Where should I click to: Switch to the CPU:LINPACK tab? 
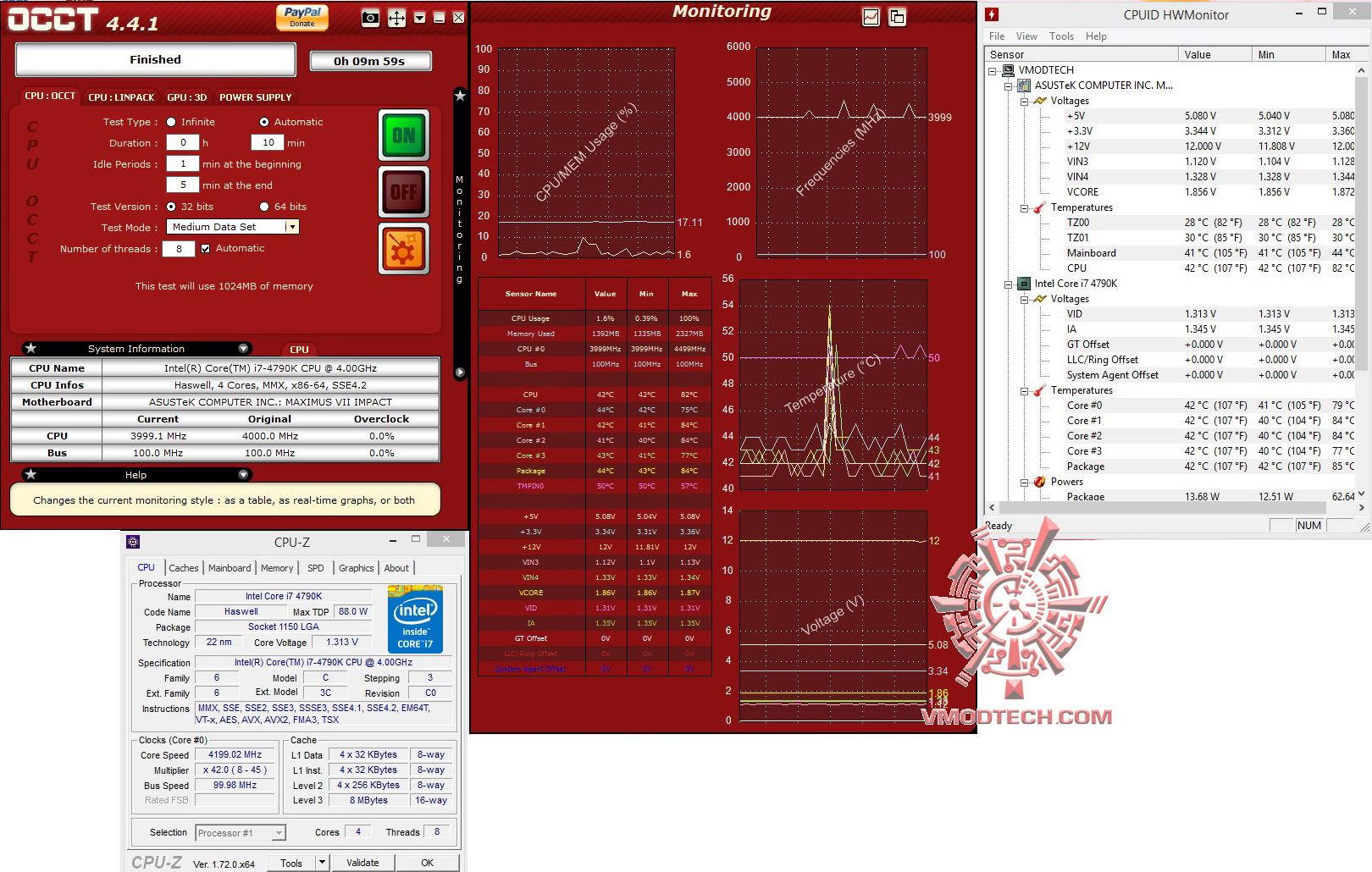122,97
